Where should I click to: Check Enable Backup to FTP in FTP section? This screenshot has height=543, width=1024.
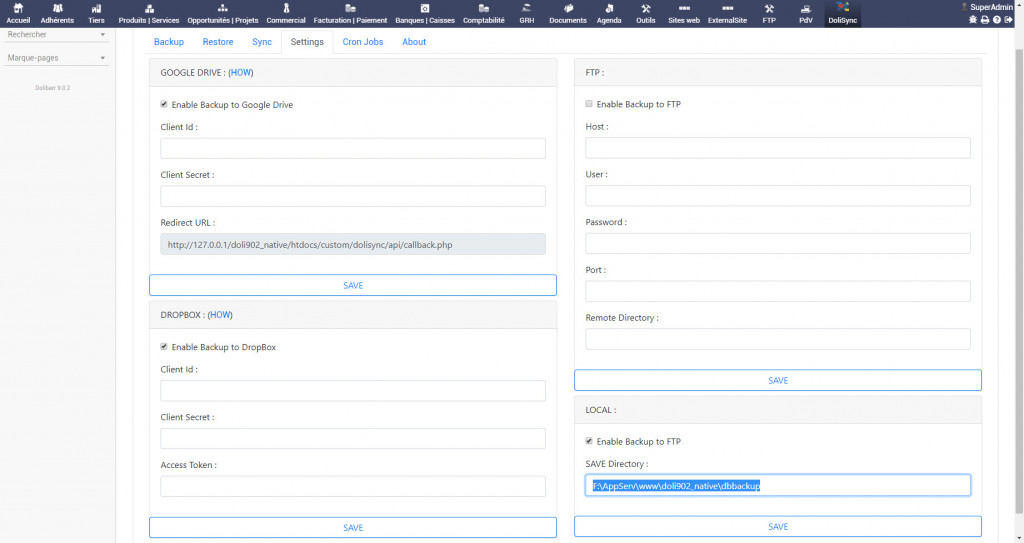[x=589, y=104]
